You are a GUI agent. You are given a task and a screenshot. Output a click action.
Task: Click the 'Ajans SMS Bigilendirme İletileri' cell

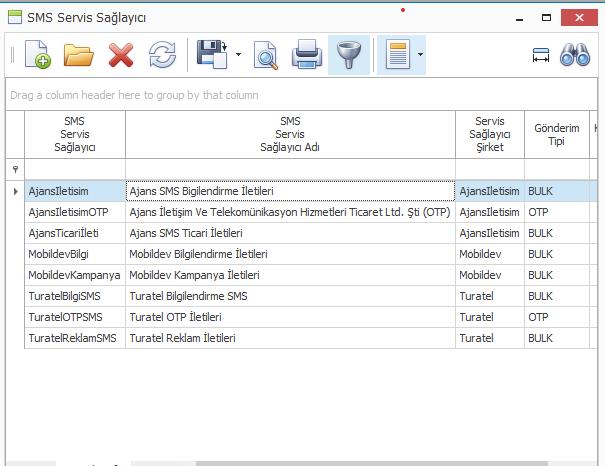290,191
